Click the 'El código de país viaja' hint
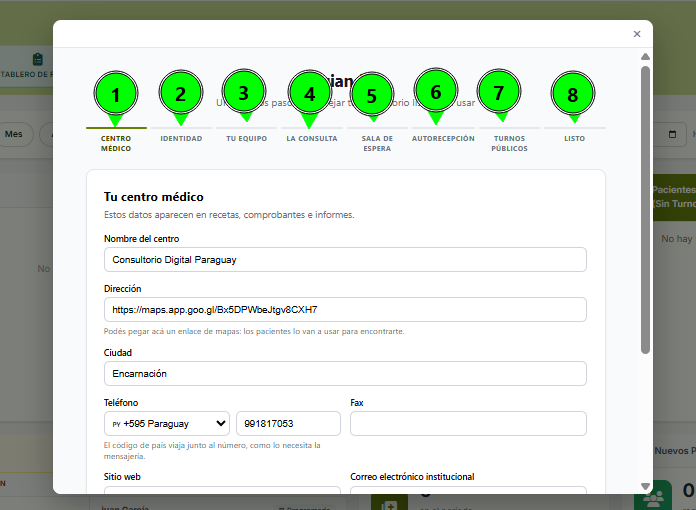 212,451
